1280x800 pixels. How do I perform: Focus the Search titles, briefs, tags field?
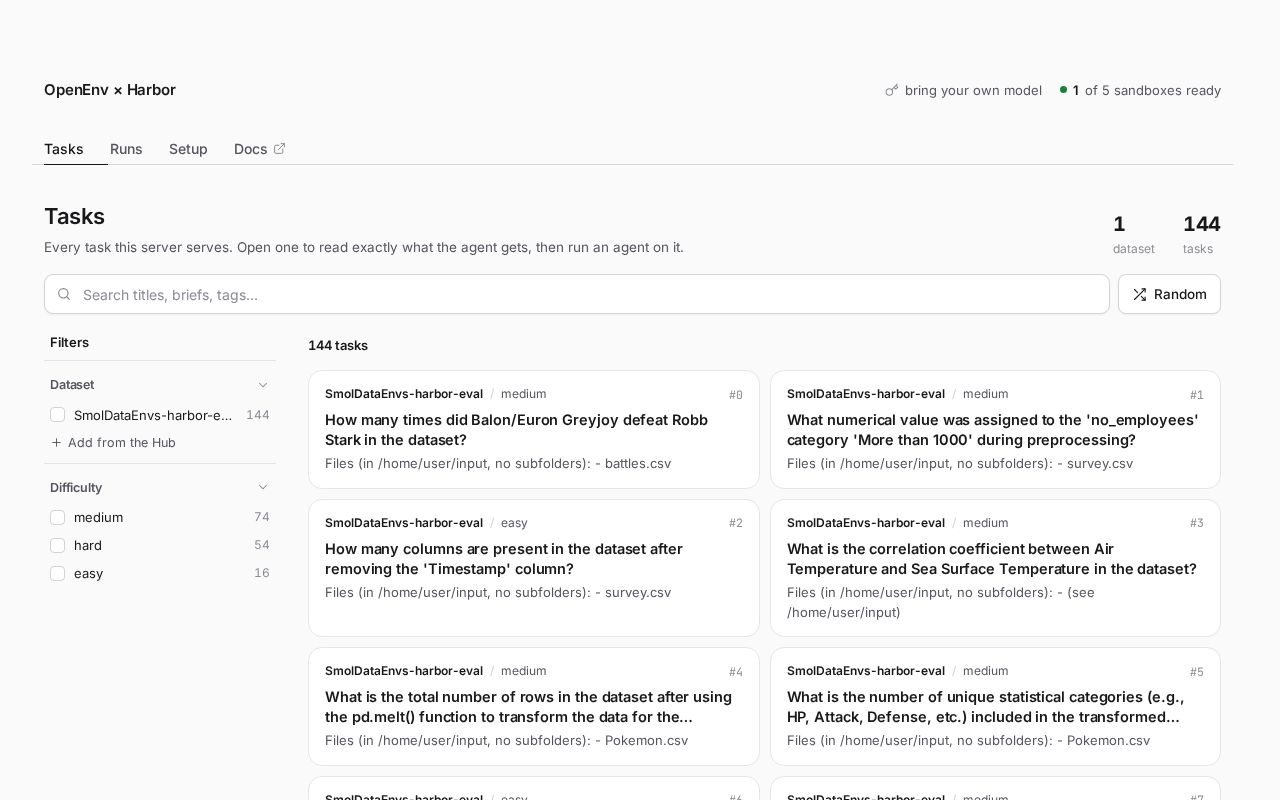pyautogui.click(x=577, y=294)
